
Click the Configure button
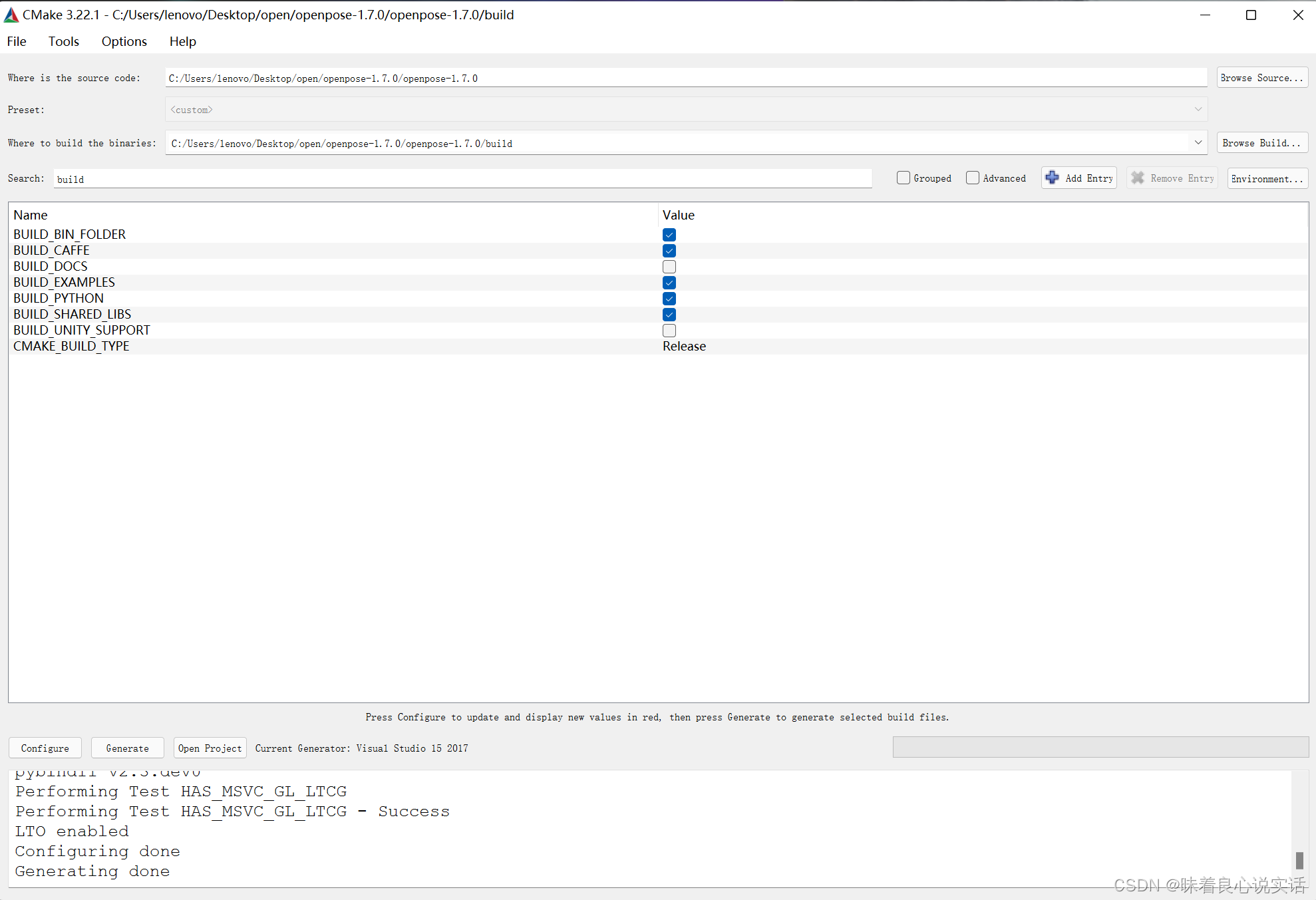coord(44,747)
